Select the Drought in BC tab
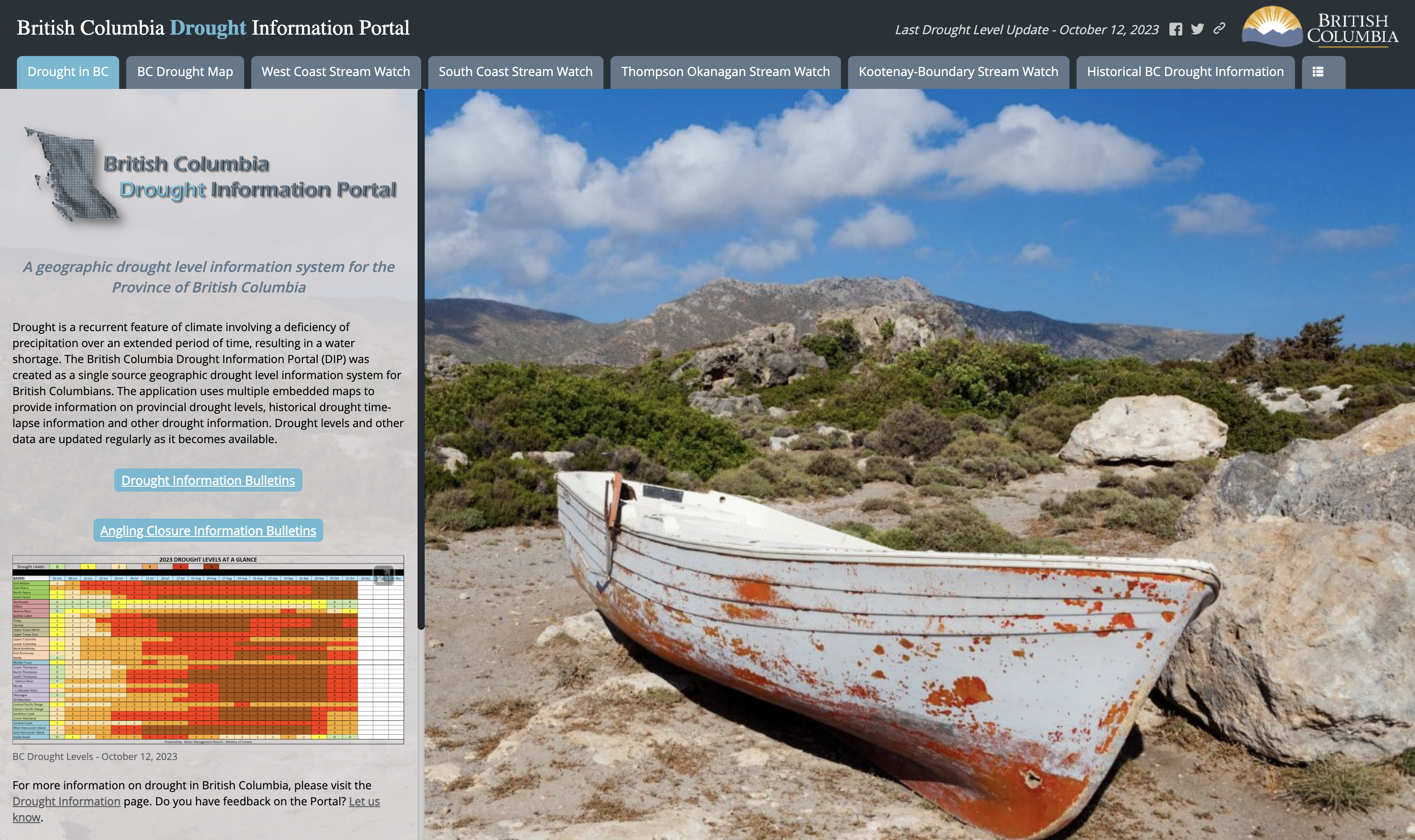This screenshot has height=840, width=1415. pyautogui.click(x=68, y=72)
